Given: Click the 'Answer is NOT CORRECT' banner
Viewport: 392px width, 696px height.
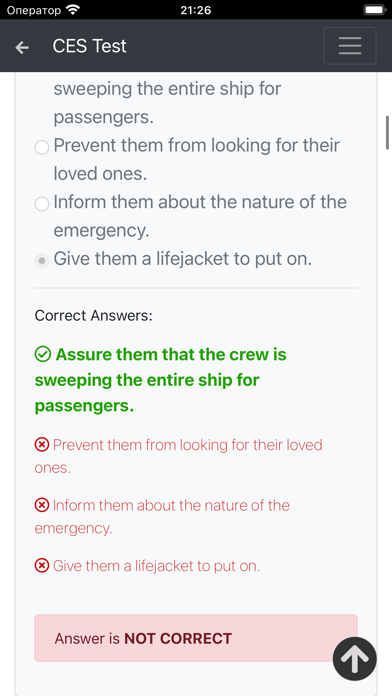Looking at the screenshot, I should tap(196, 638).
